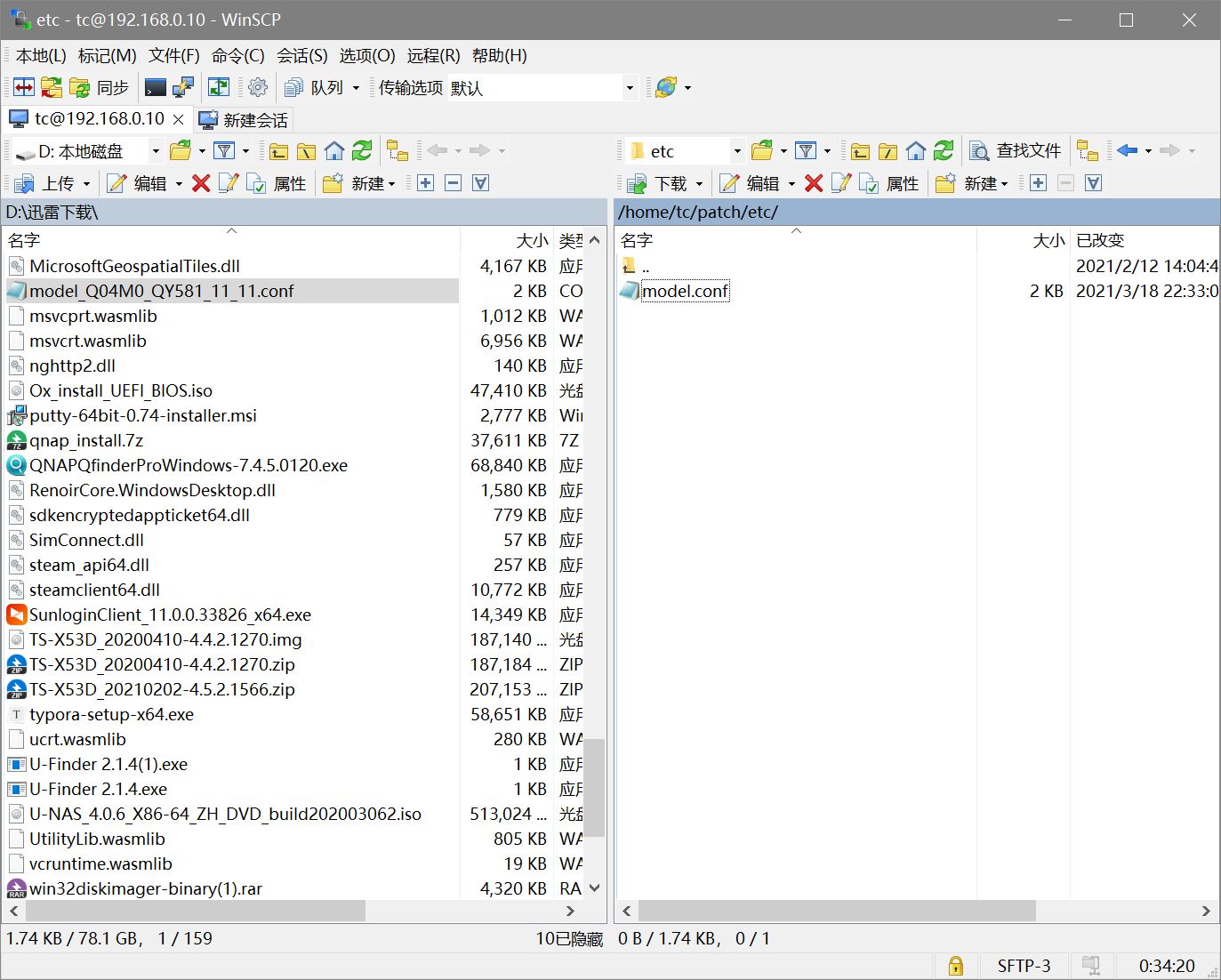Open the 新建会话 new session tab
This screenshot has height=980, width=1221.
(x=243, y=119)
